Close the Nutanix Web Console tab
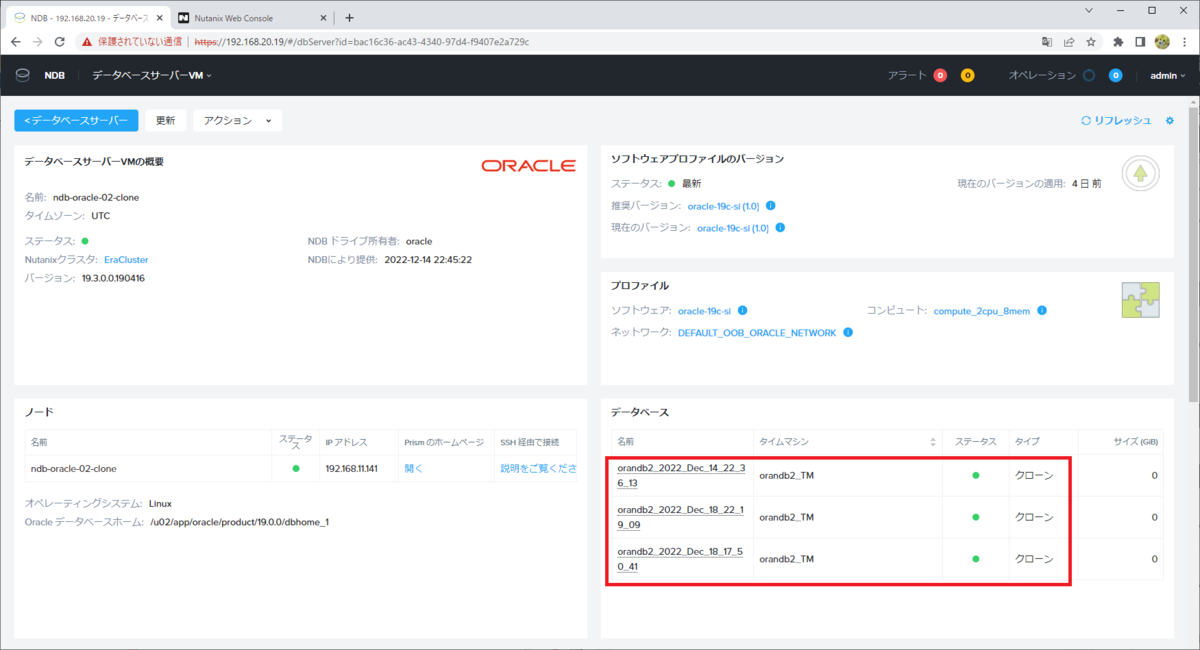1200x650 pixels. click(324, 18)
